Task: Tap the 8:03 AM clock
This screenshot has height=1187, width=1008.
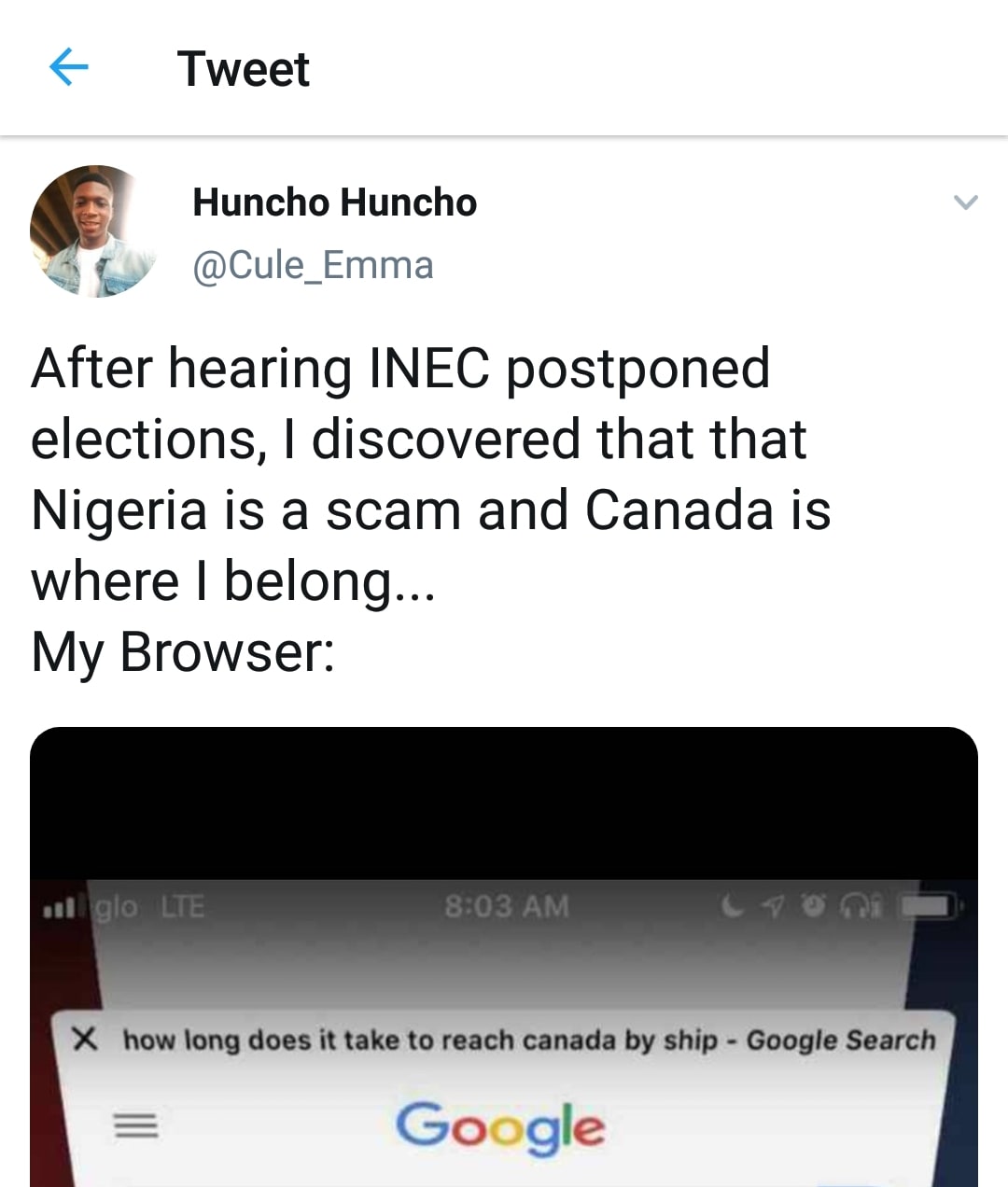Action: 506,906
